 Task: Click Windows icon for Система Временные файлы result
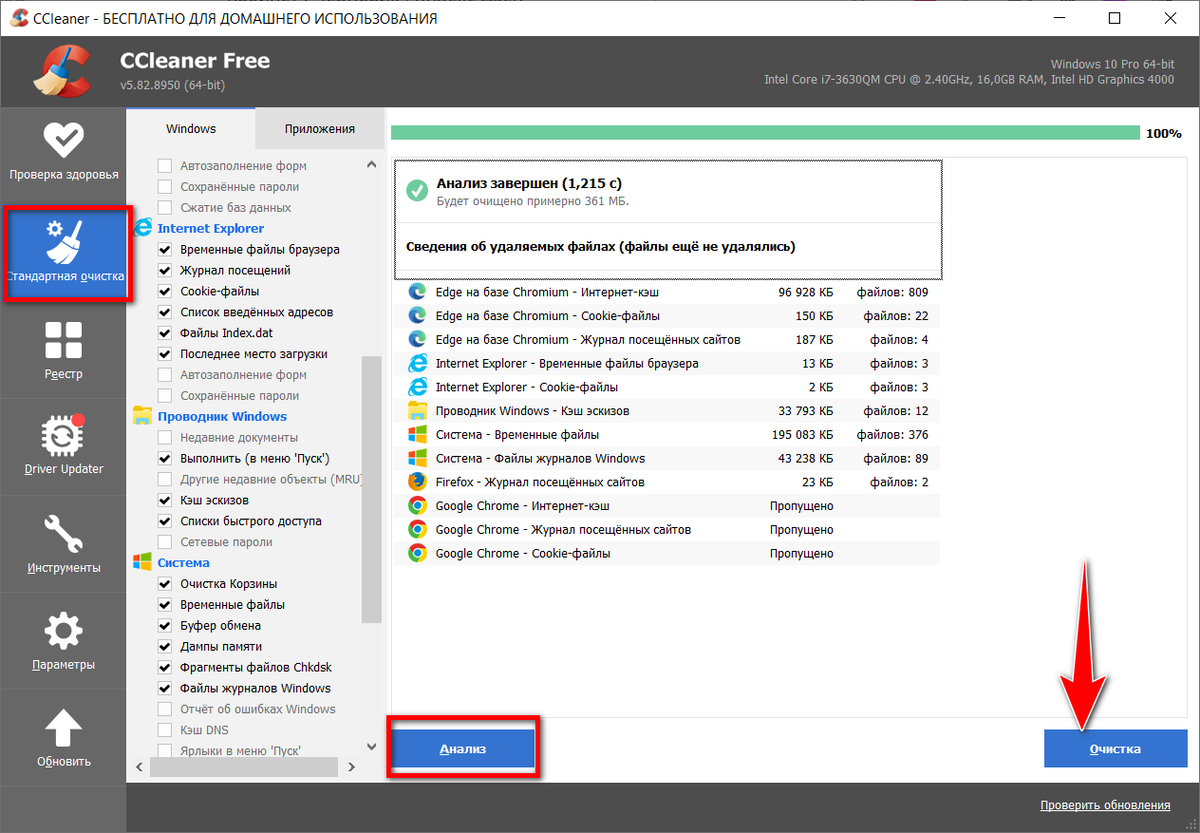417,435
